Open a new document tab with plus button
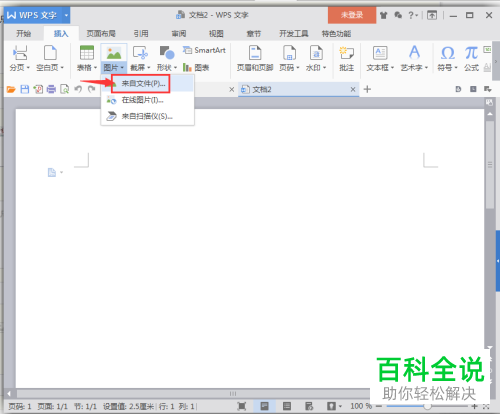The height and width of the screenshot is (414, 500). point(367,89)
